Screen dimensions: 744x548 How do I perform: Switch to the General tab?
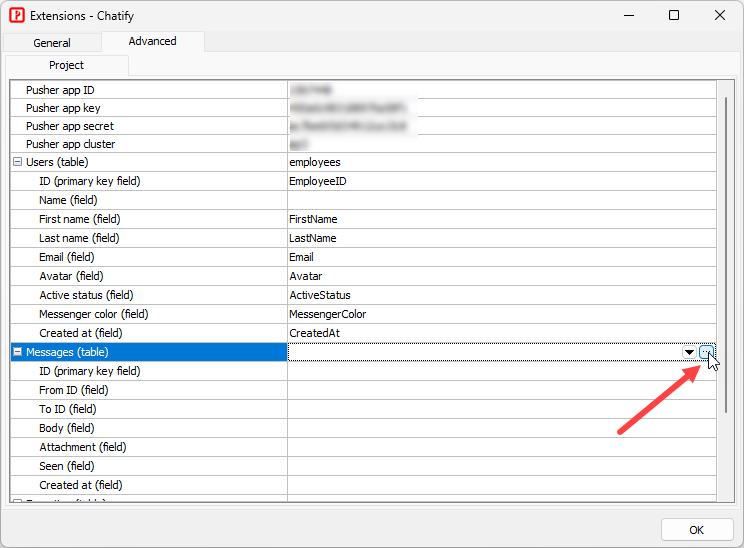52,43
